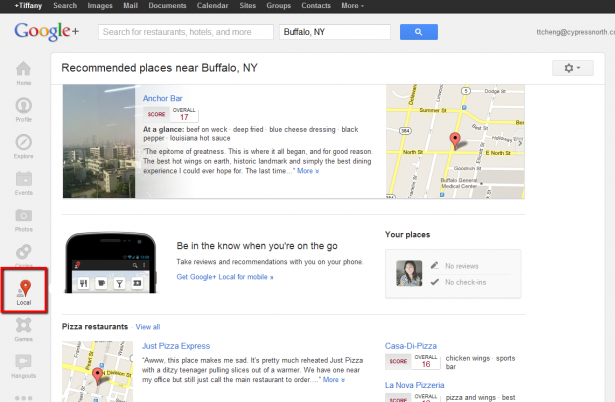615x402 pixels.
Task: Expand Anchor Bar review with More
Action: coord(308,171)
